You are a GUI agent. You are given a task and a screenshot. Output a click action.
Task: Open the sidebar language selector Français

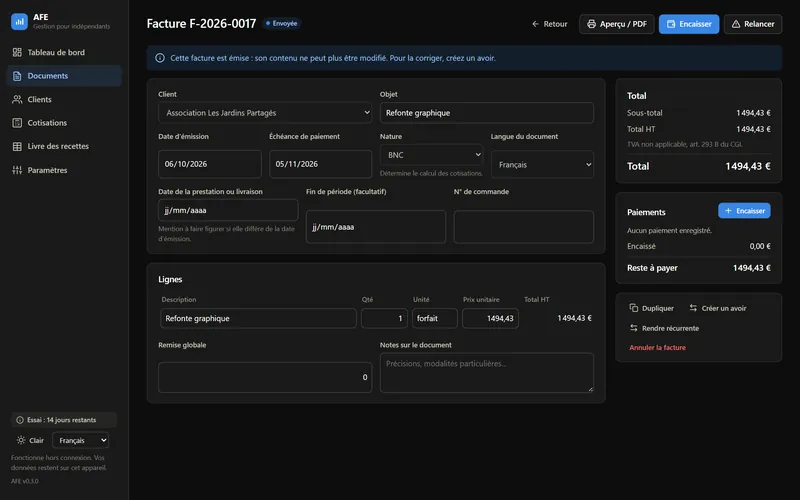(81, 440)
